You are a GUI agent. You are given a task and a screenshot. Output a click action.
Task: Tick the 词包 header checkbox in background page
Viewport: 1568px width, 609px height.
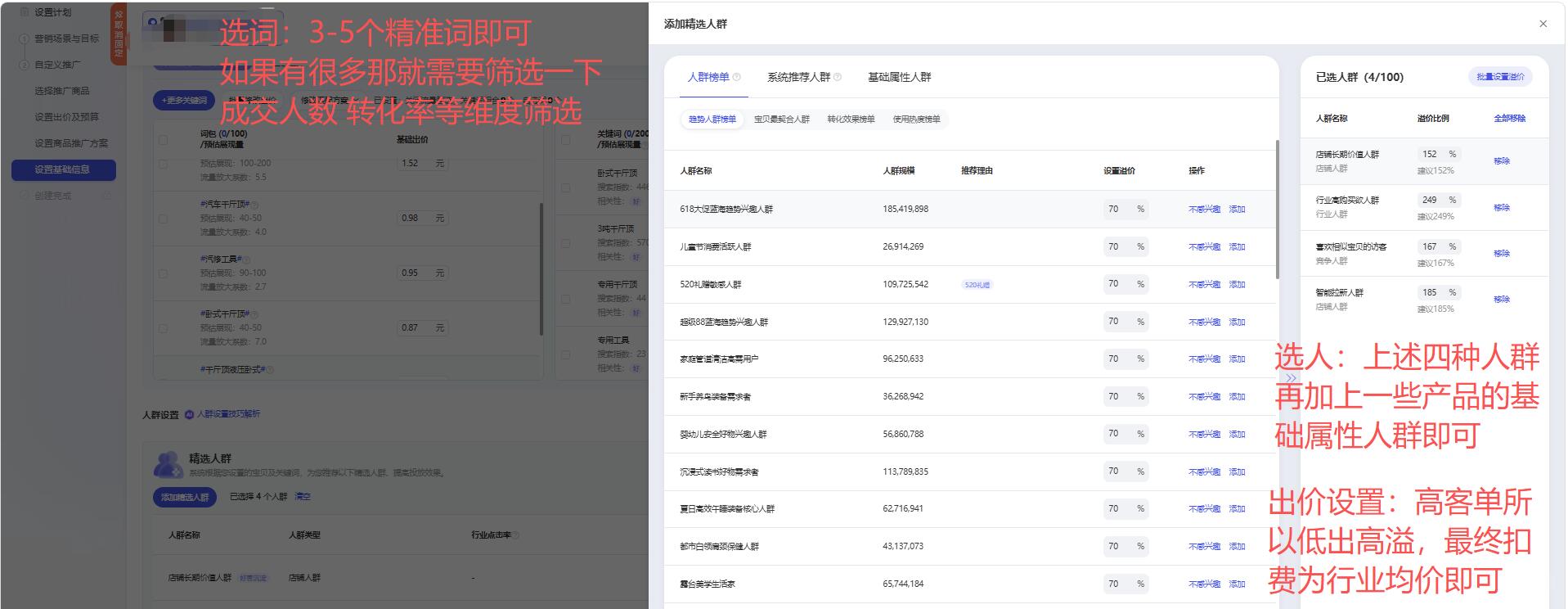tap(163, 140)
